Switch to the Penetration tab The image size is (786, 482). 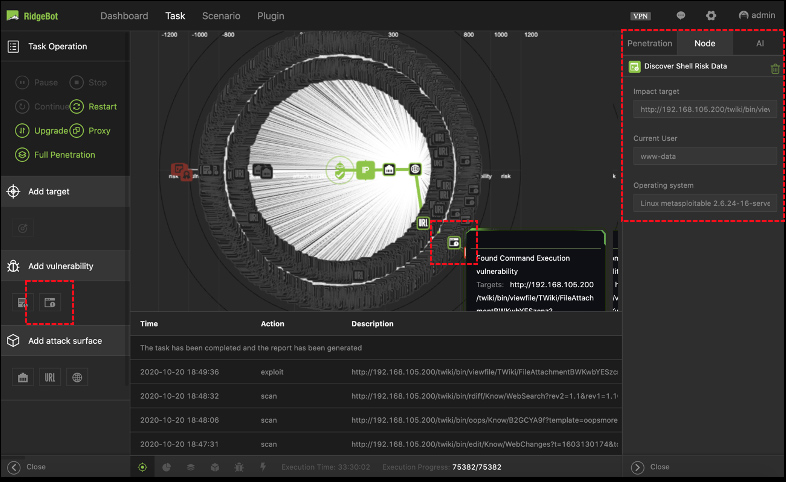pos(649,44)
